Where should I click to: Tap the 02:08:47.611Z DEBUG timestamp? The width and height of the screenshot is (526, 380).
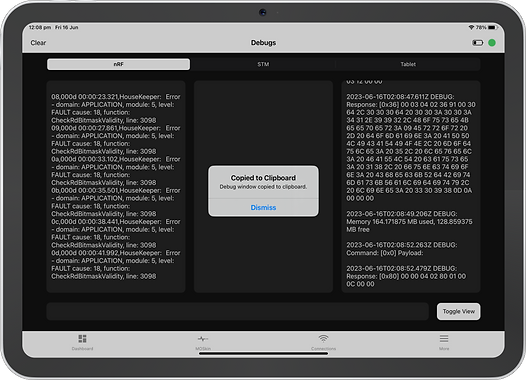click(400, 97)
